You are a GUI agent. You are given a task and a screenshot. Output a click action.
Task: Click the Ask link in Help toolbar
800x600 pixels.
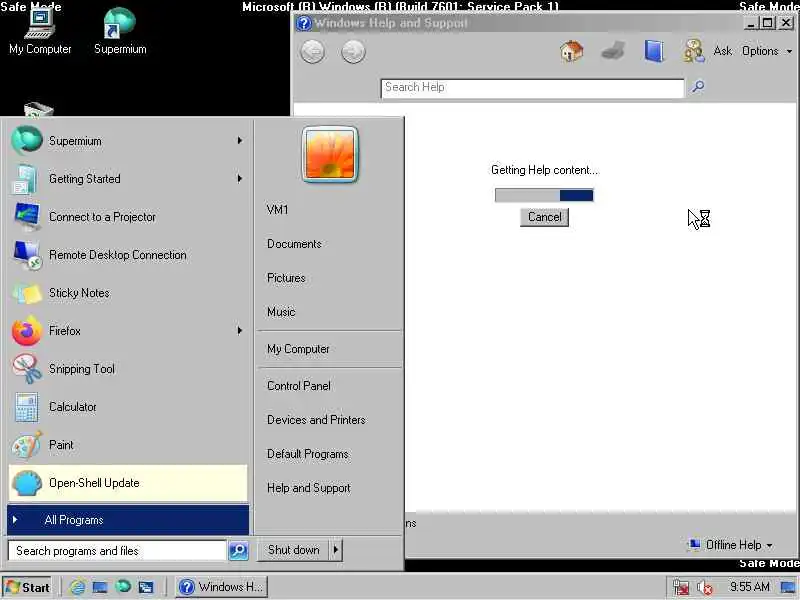722,51
